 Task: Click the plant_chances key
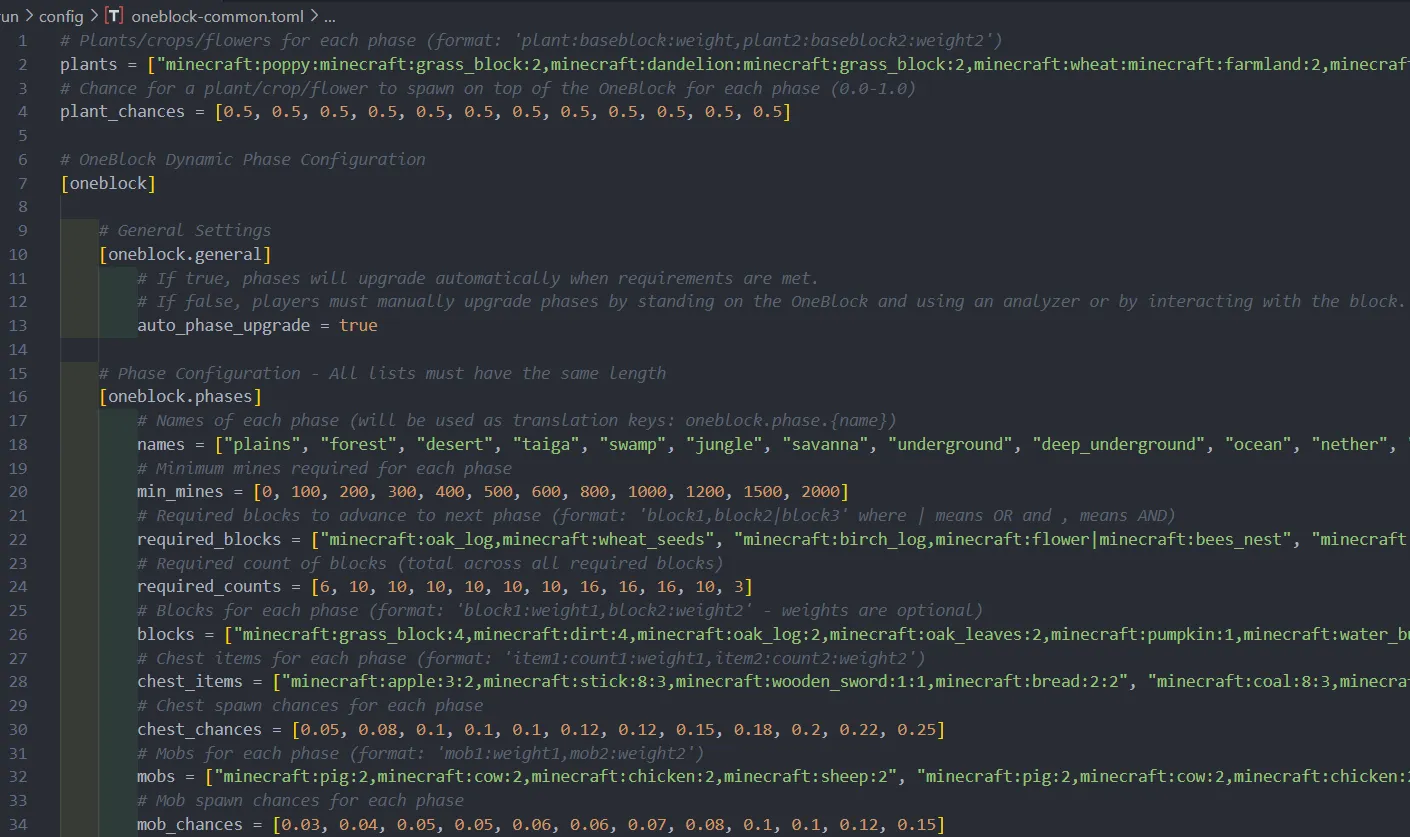pyautogui.click(x=122, y=111)
